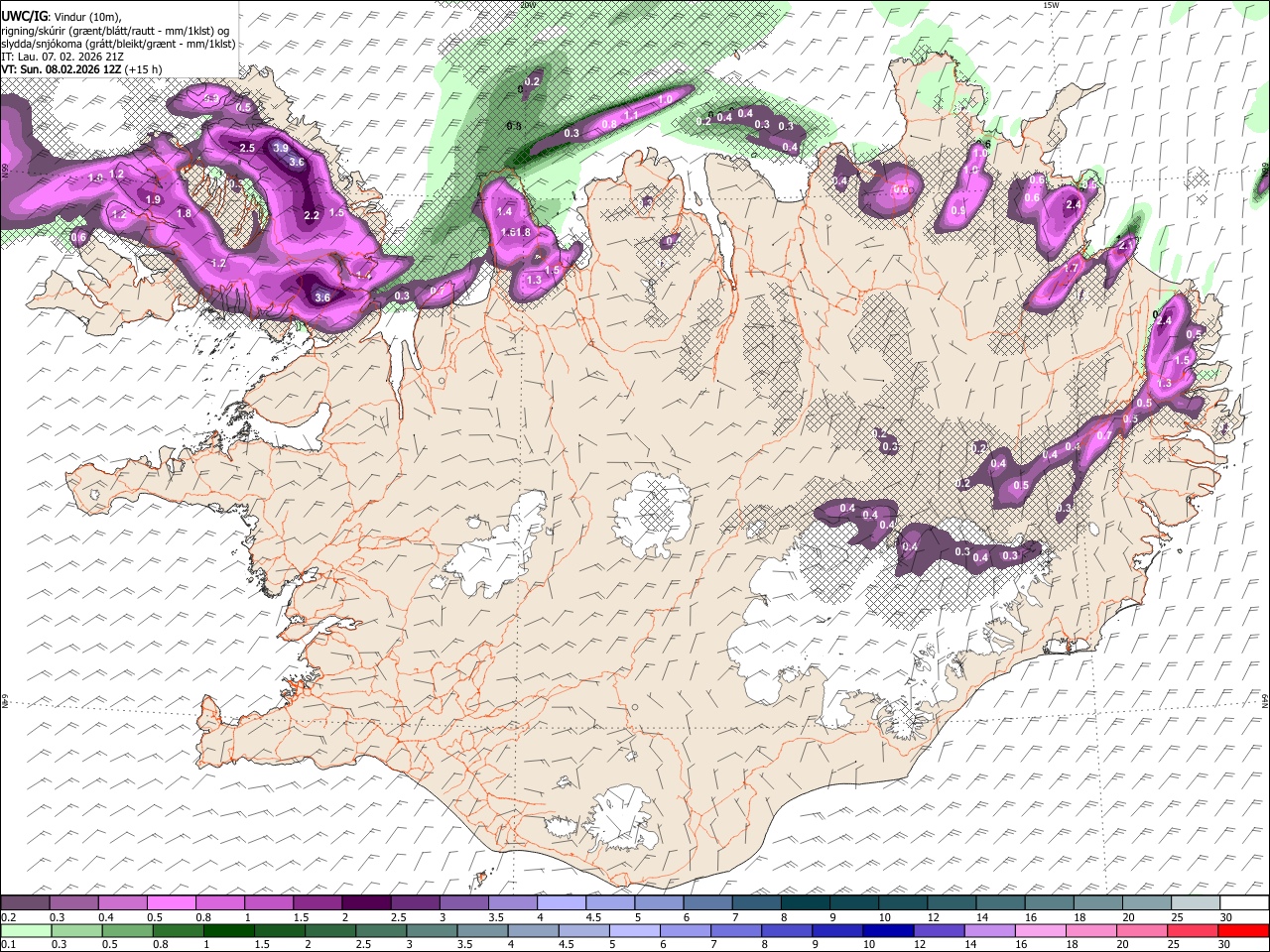Click the 'UWC/IG' title text

[x=24, y=17]
